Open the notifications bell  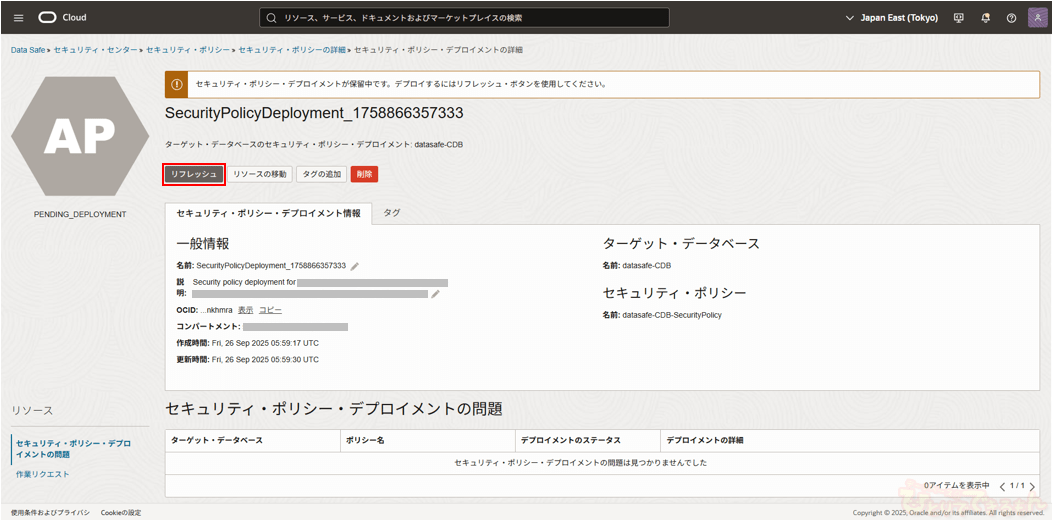coord(985,18)
